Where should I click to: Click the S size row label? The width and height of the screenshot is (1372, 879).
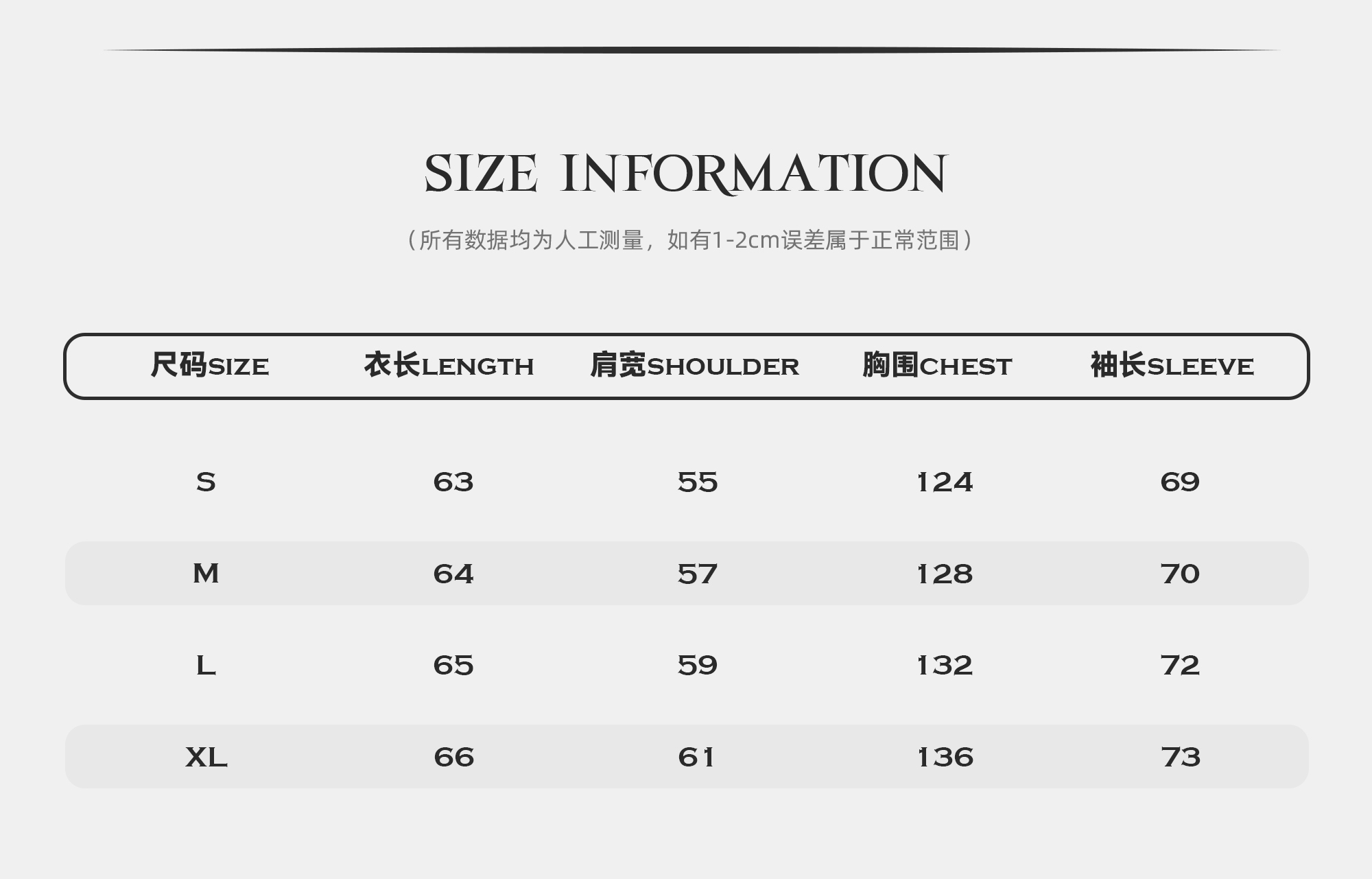coord(206,482)
